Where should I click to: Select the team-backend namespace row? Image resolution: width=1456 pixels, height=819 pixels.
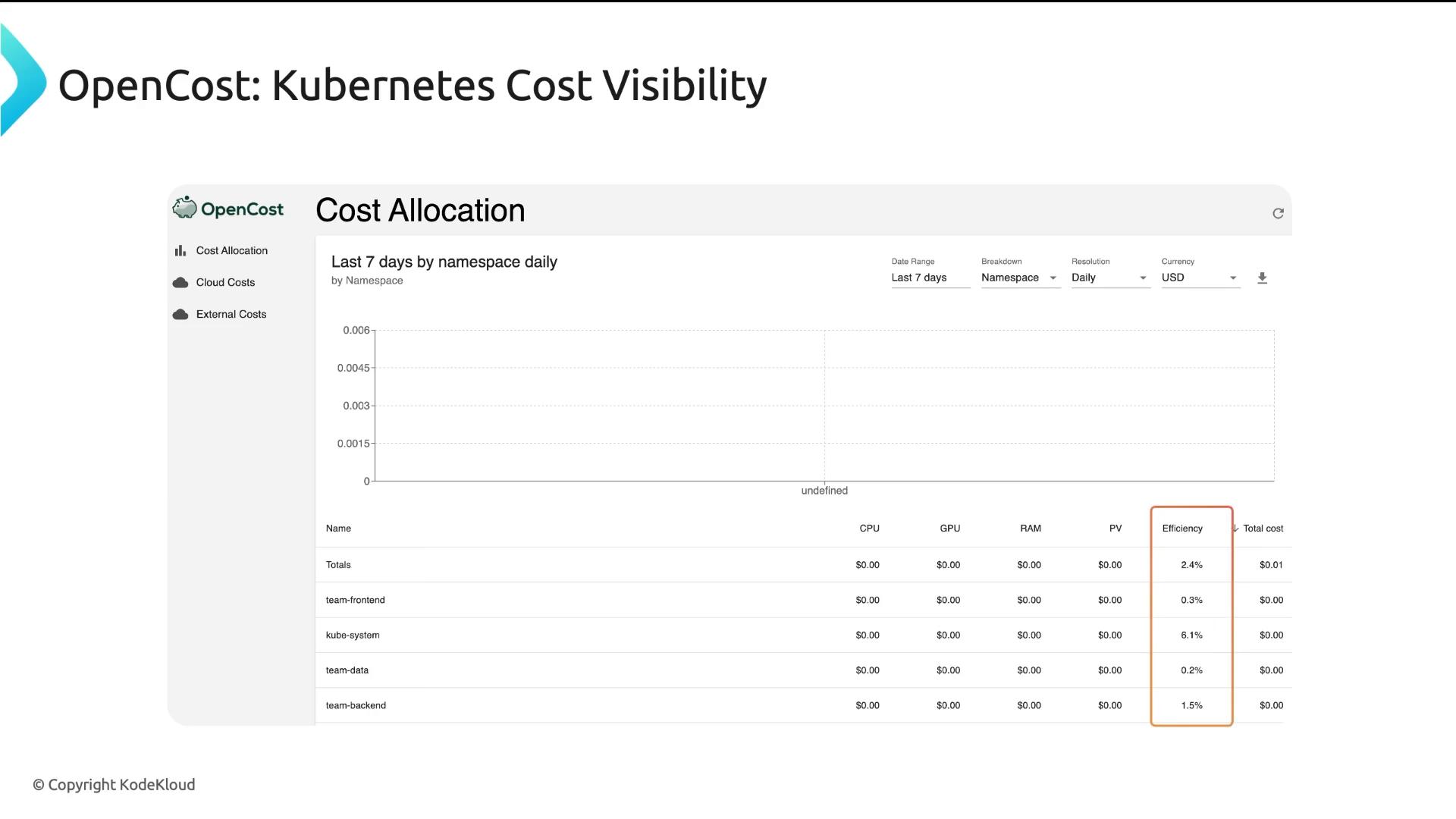point(803,705)
